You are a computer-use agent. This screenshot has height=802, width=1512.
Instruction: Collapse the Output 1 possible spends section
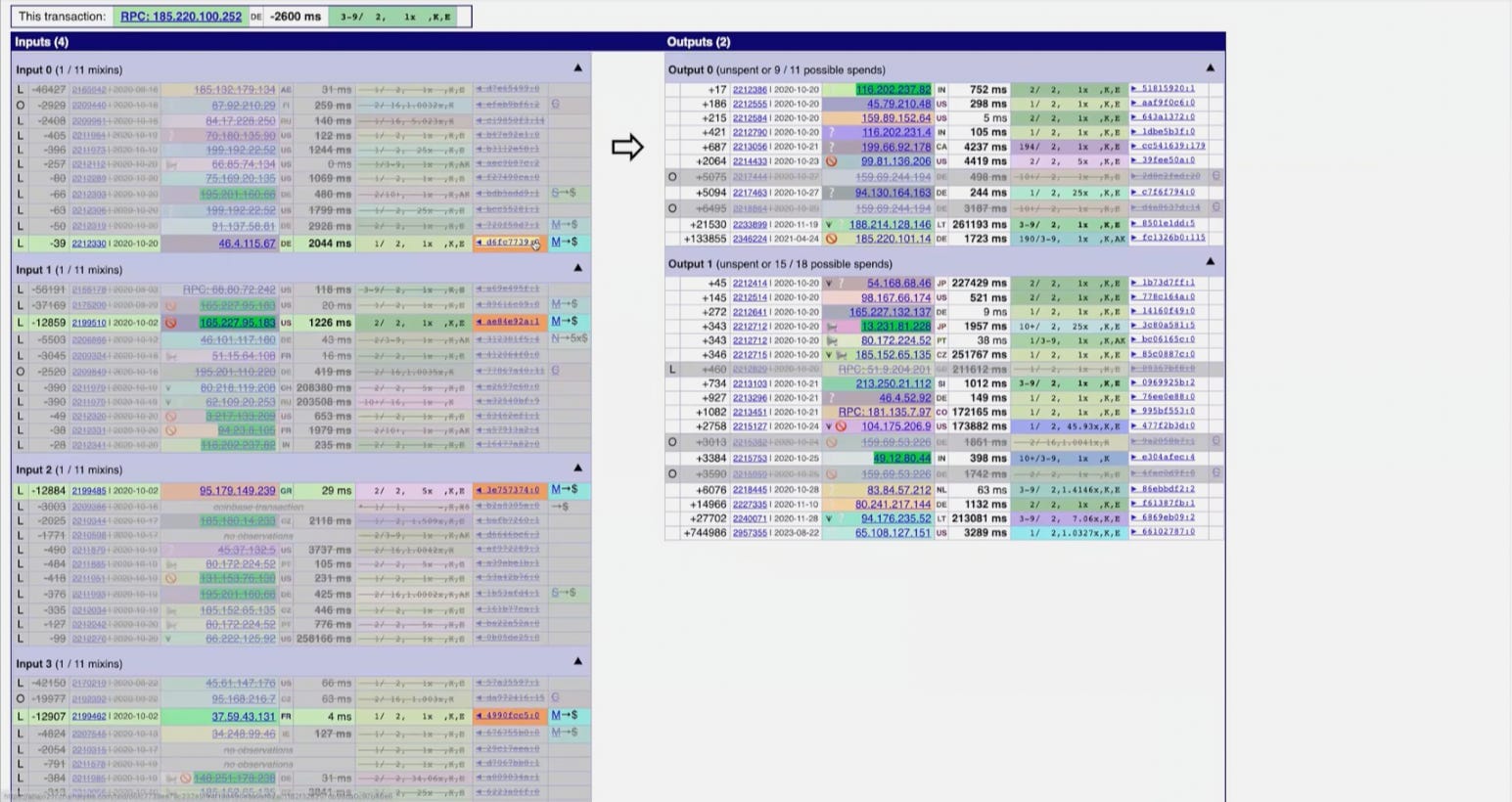tap(1211, 262)
